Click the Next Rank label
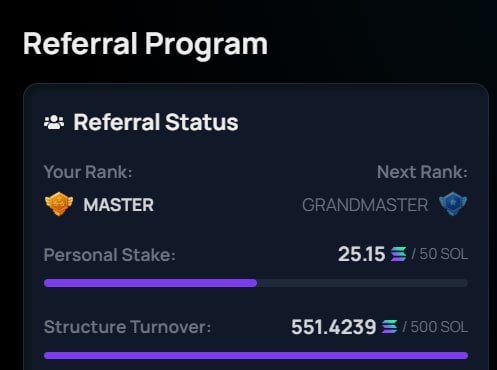The image size is (497, 370). (422, 172)
